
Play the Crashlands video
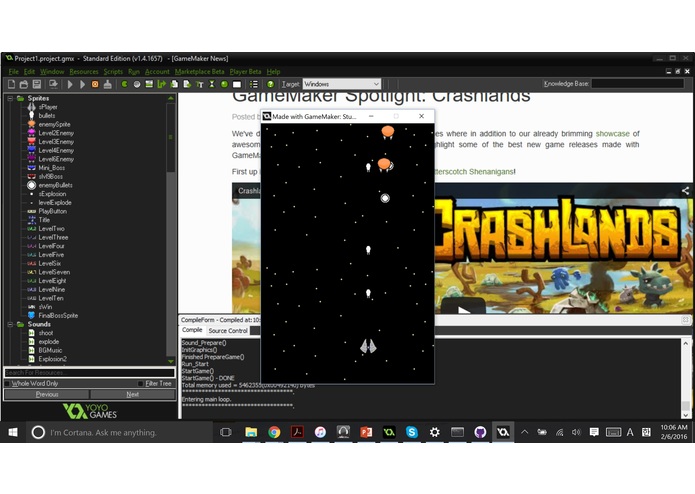point(463,307)
